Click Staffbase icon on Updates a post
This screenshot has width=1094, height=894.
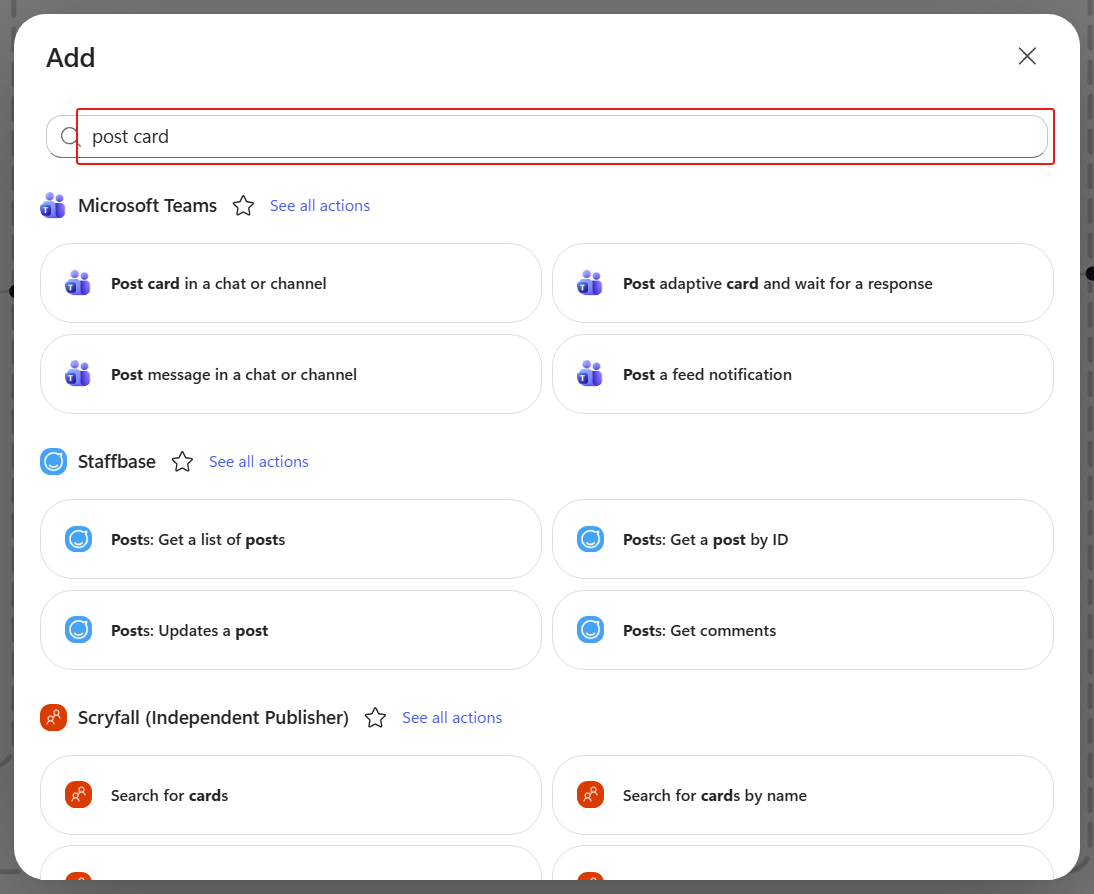pos(78,630)
